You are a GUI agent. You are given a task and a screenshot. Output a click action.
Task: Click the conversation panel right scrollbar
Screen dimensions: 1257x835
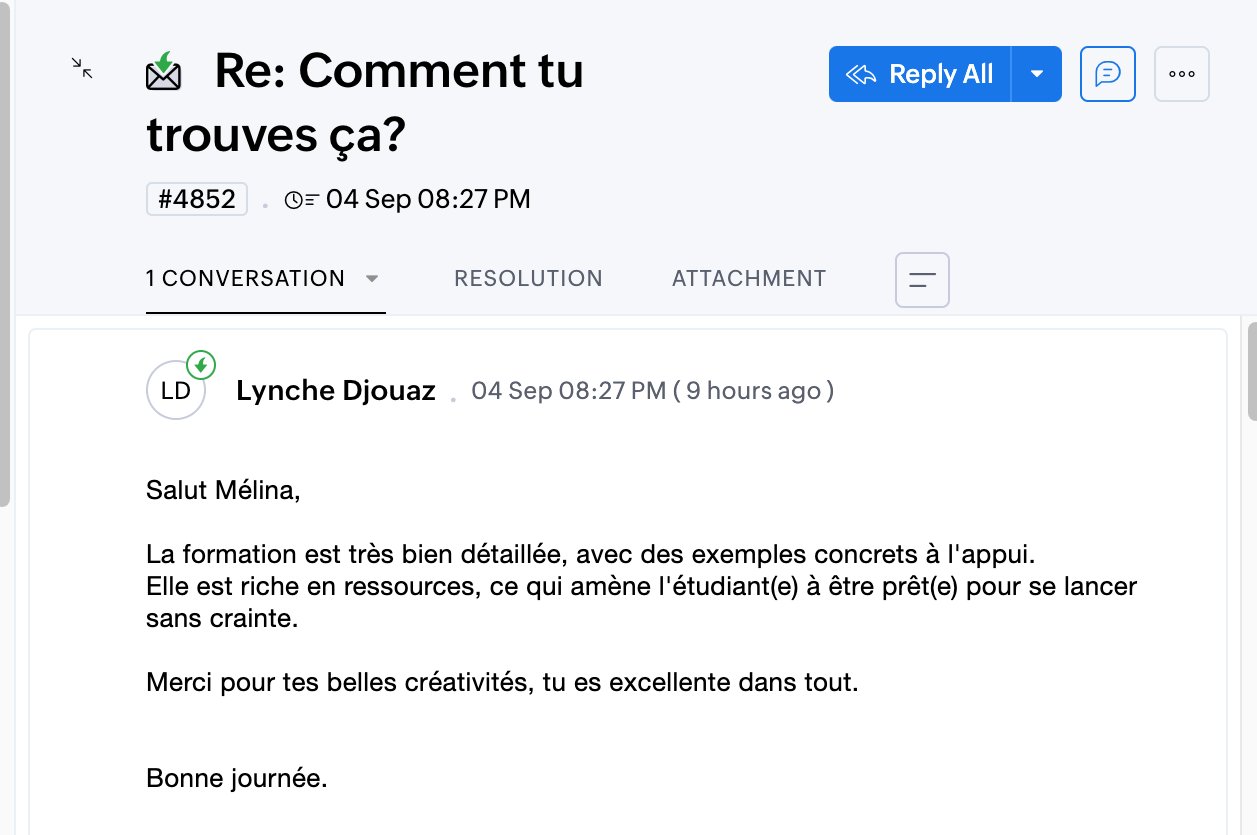coord(1251,370)
